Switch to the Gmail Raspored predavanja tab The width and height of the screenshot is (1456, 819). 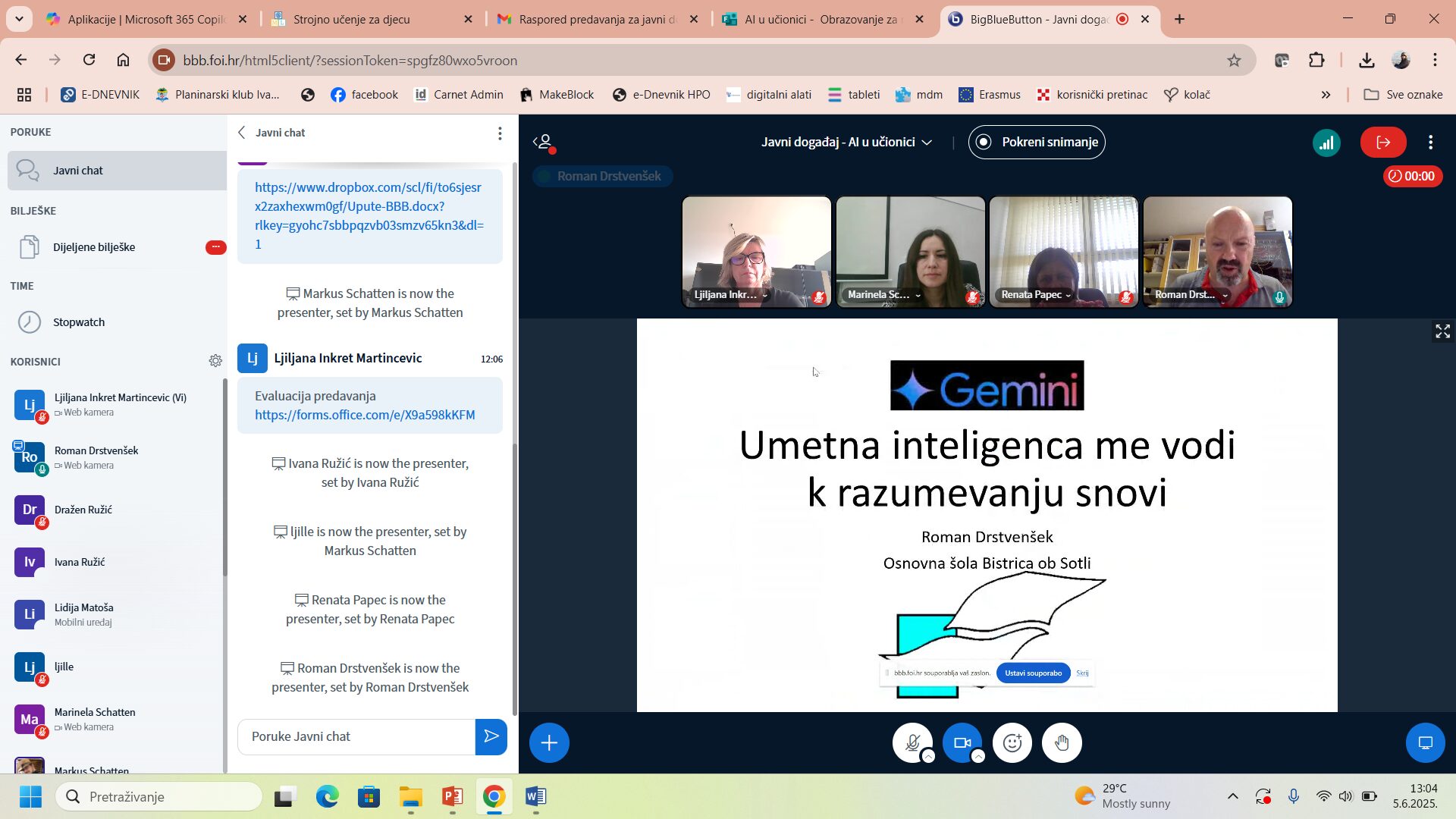click(x=598, y=20)
